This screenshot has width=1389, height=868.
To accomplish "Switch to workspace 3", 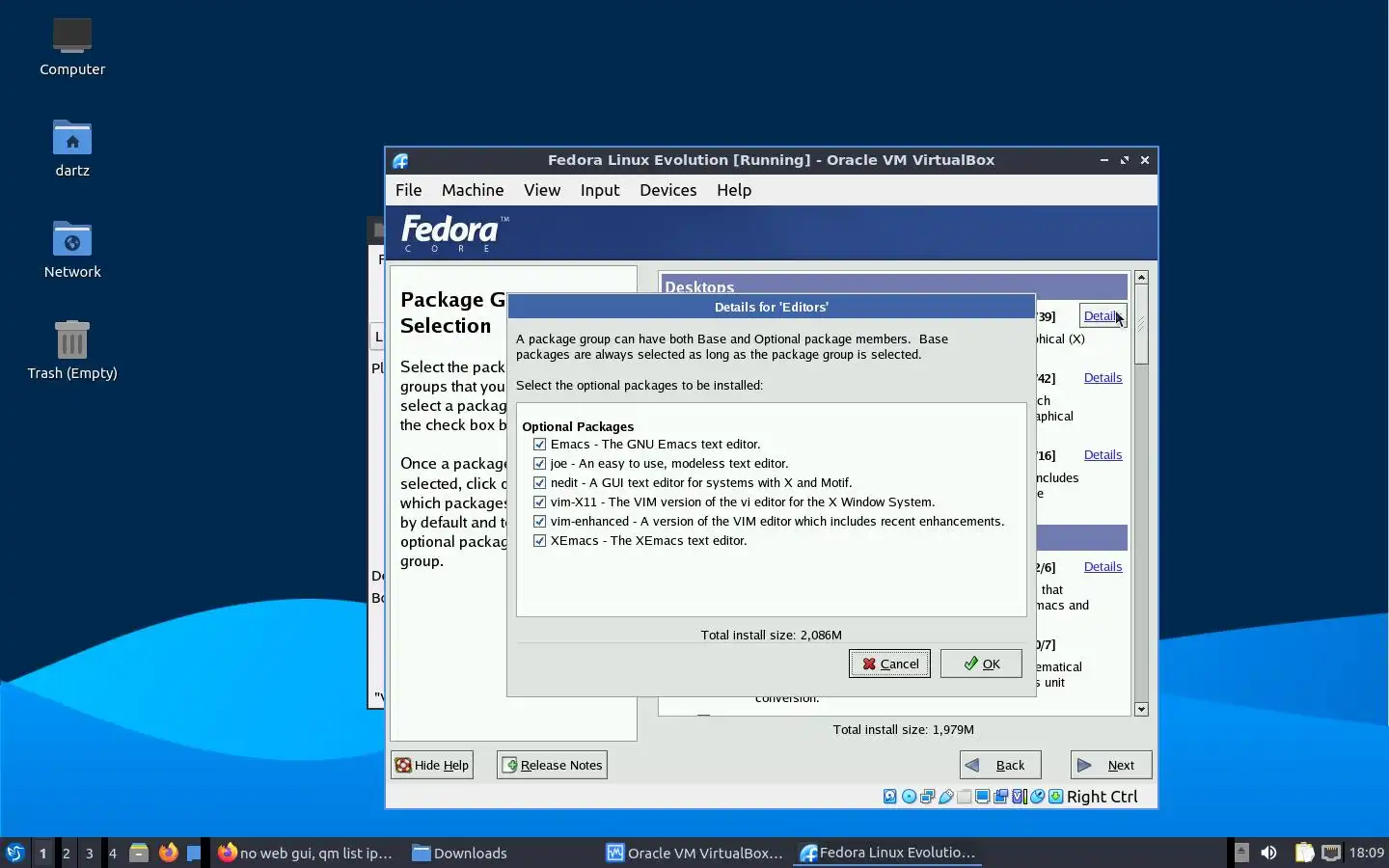I will point(90,853).
